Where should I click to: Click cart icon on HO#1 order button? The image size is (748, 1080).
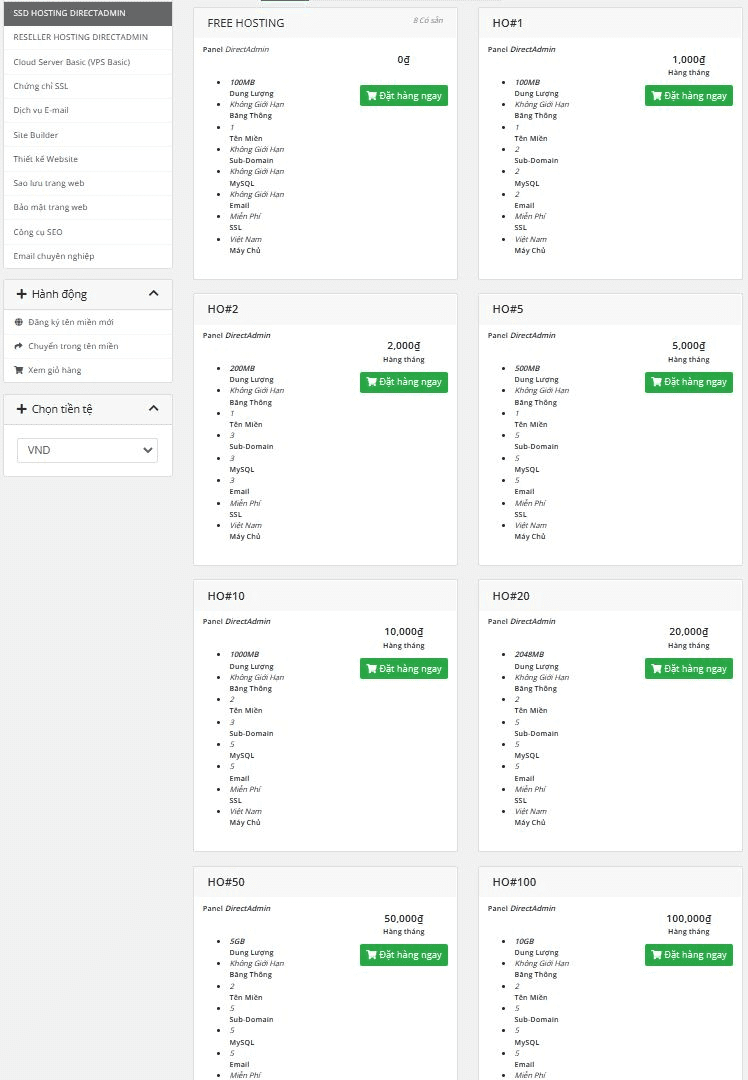click(x=657, y=96)
